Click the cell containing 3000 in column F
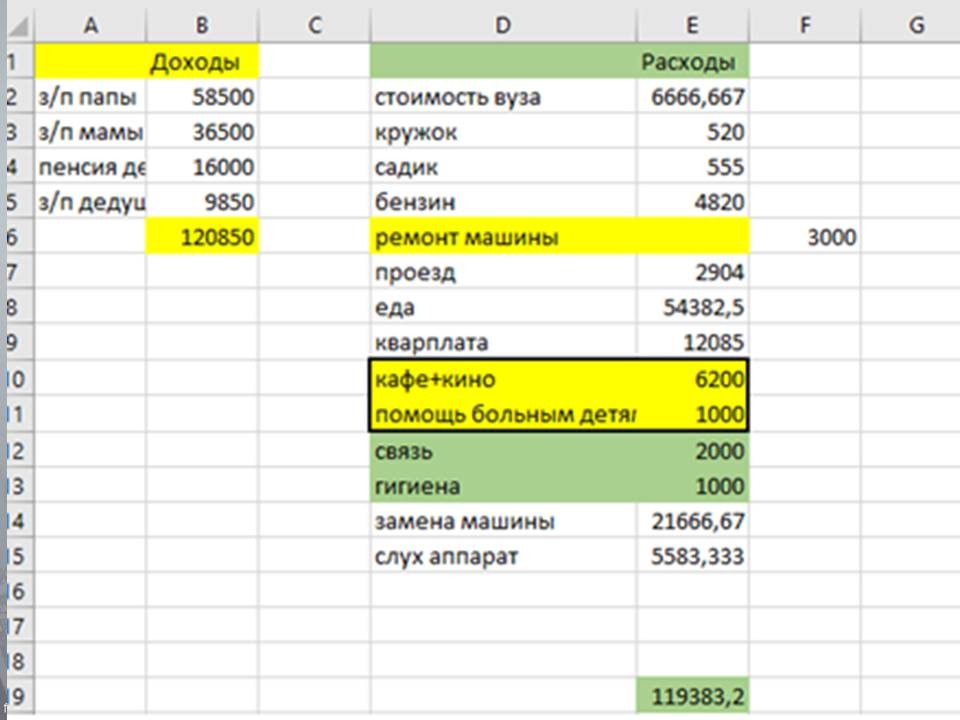Screen dimensions: 960x720 coord(805,238)
